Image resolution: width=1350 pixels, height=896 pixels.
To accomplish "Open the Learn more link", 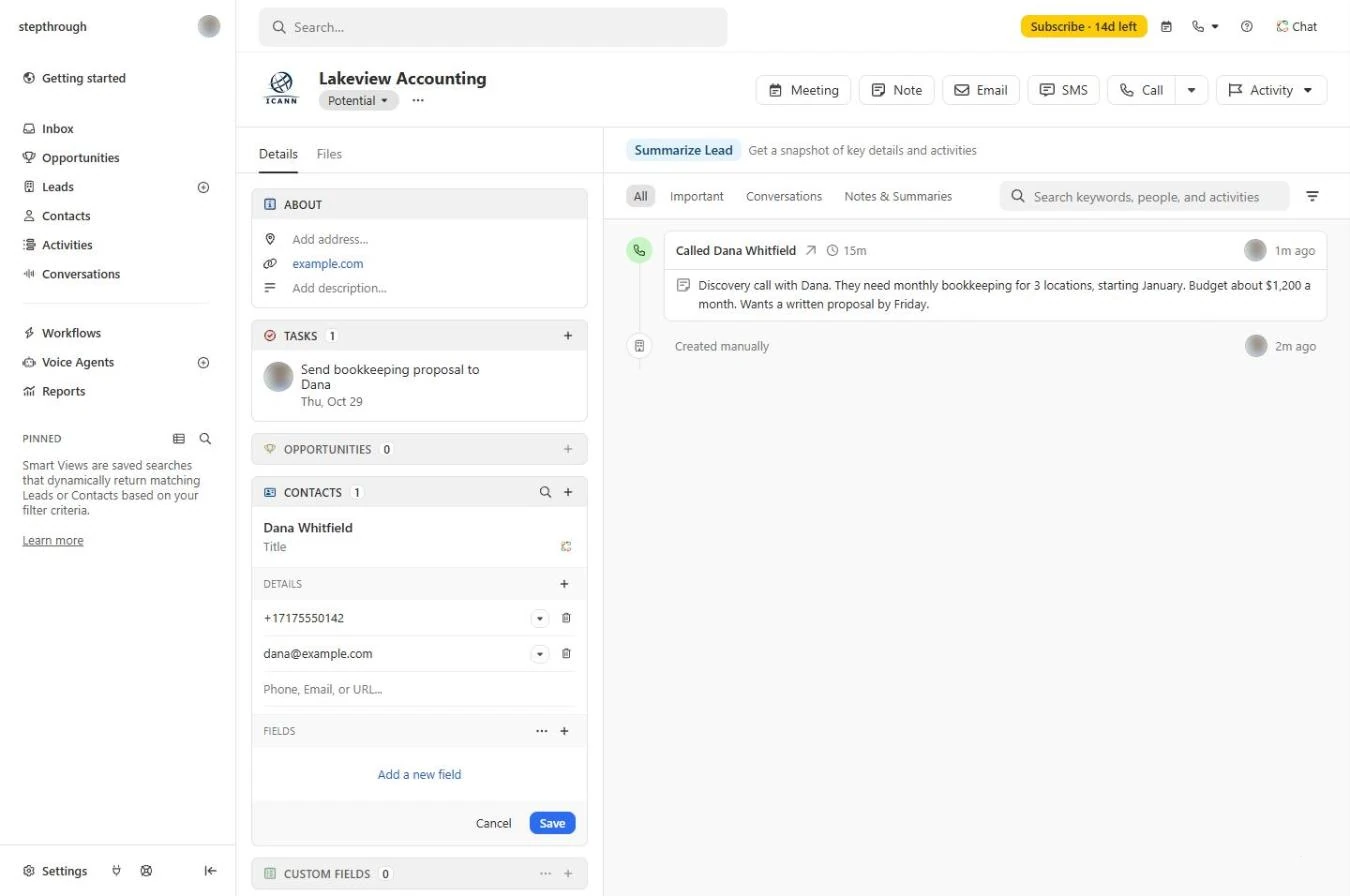I will [53, 541].
